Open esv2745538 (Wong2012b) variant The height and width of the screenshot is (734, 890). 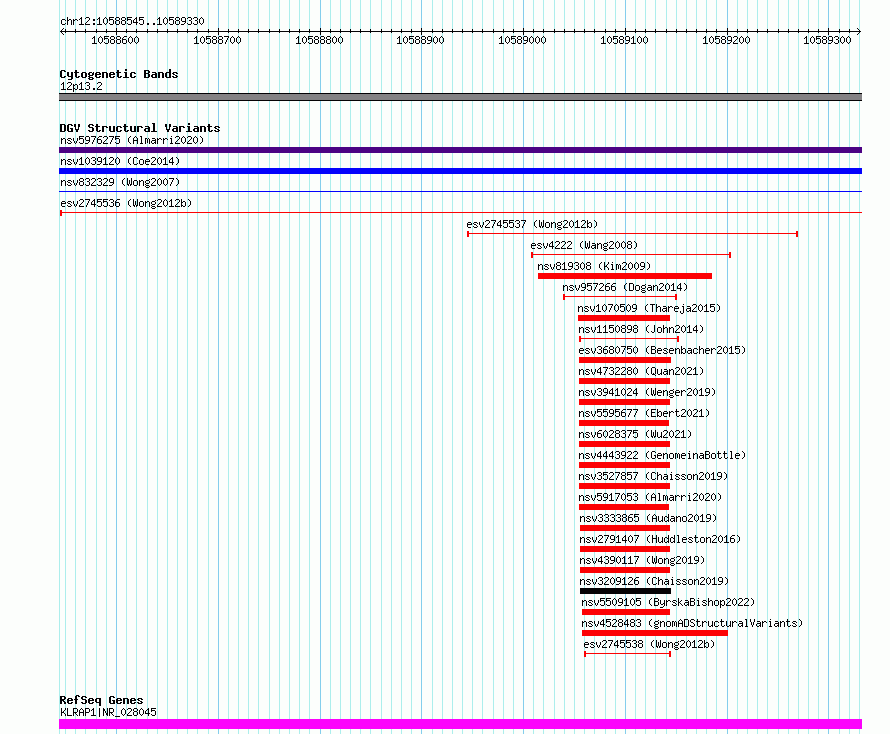(649, 644)
